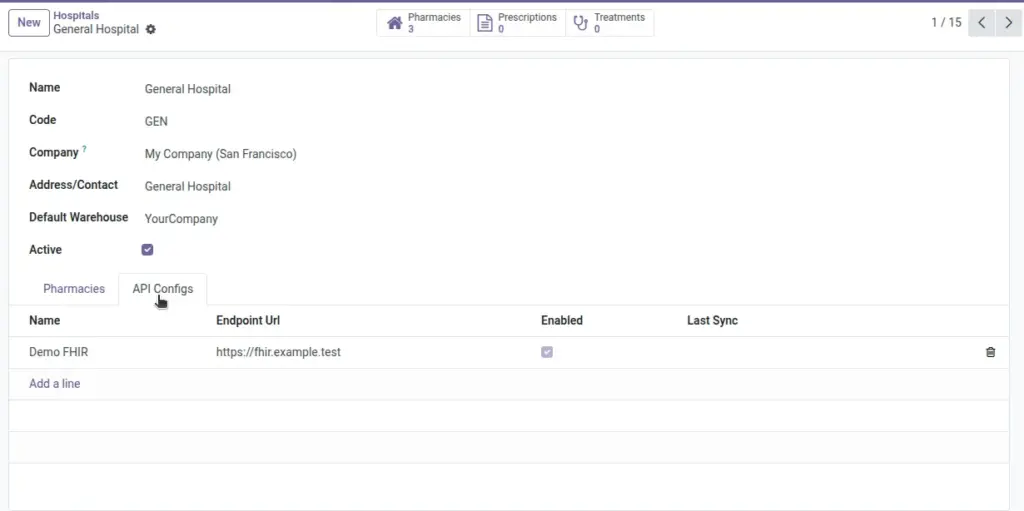Click the 1 / 15 pager counter
1024x511 pixels.
click(x=946, y=23)
